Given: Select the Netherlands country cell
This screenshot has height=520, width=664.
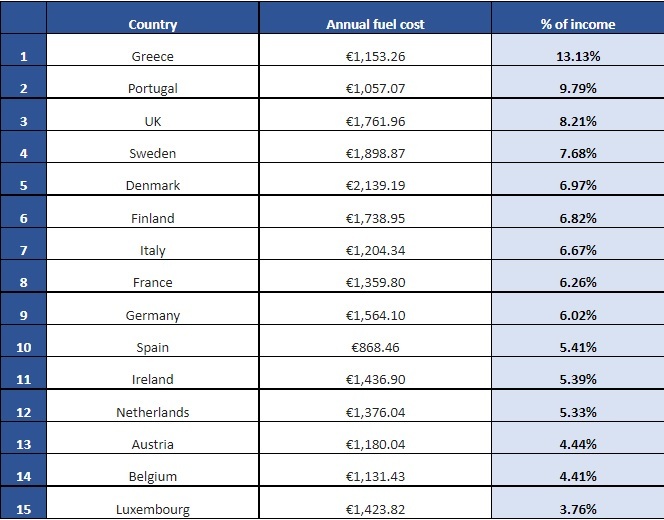Looking at the screenshot, I should click(153, 412).
